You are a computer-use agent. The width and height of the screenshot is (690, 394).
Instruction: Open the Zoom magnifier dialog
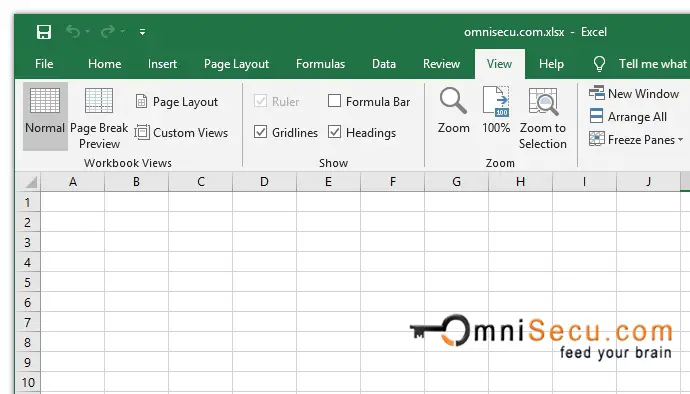(x=453, y=110)
